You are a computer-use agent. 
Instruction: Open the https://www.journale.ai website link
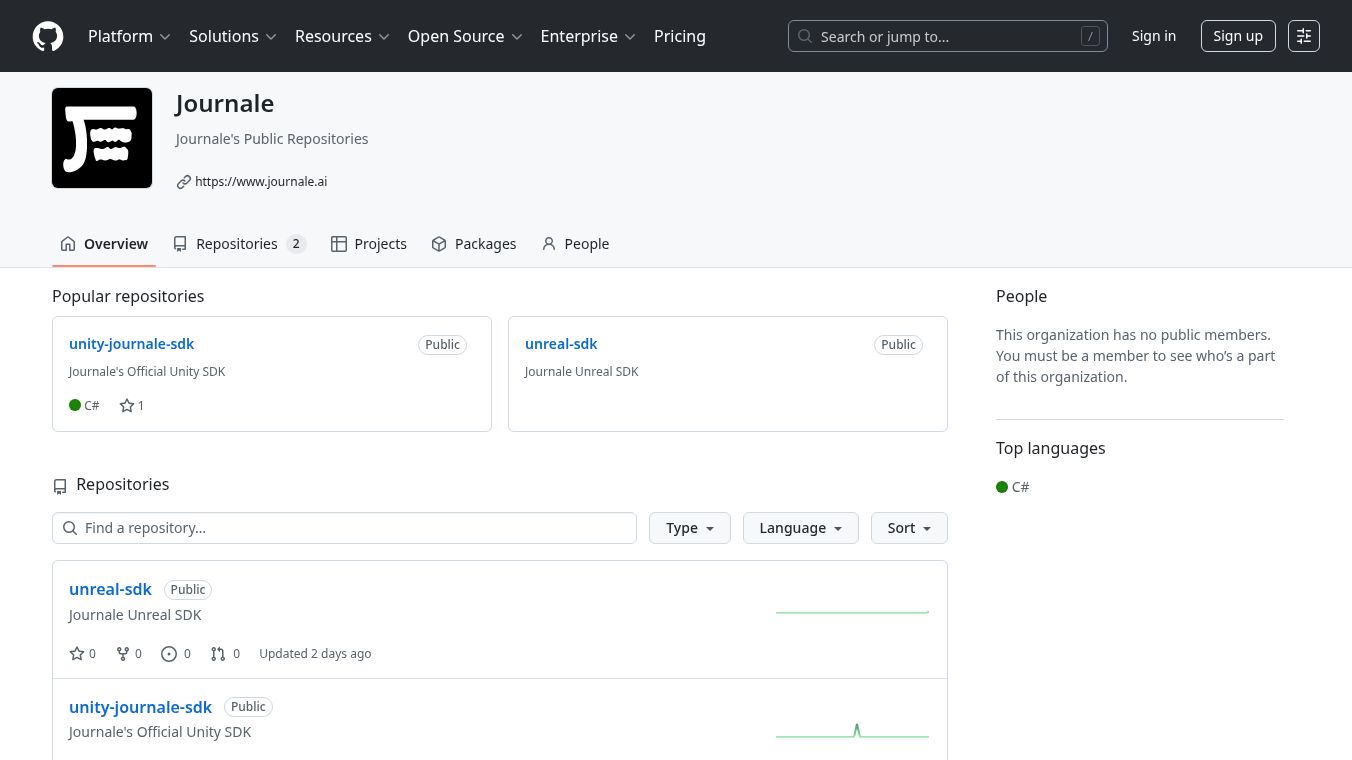(261, 182)
